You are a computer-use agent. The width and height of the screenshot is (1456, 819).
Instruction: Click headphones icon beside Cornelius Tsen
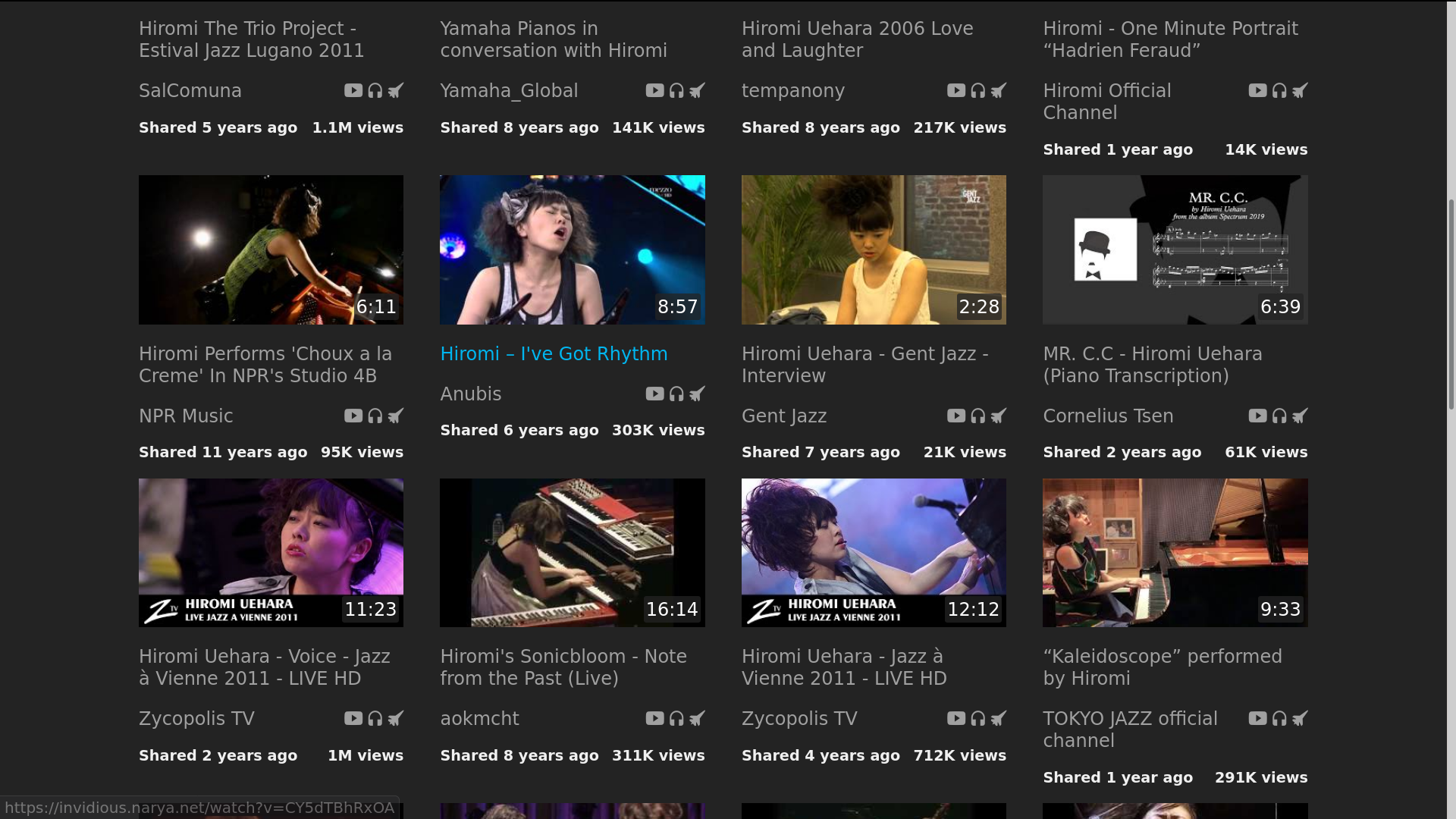(1279, 416)
